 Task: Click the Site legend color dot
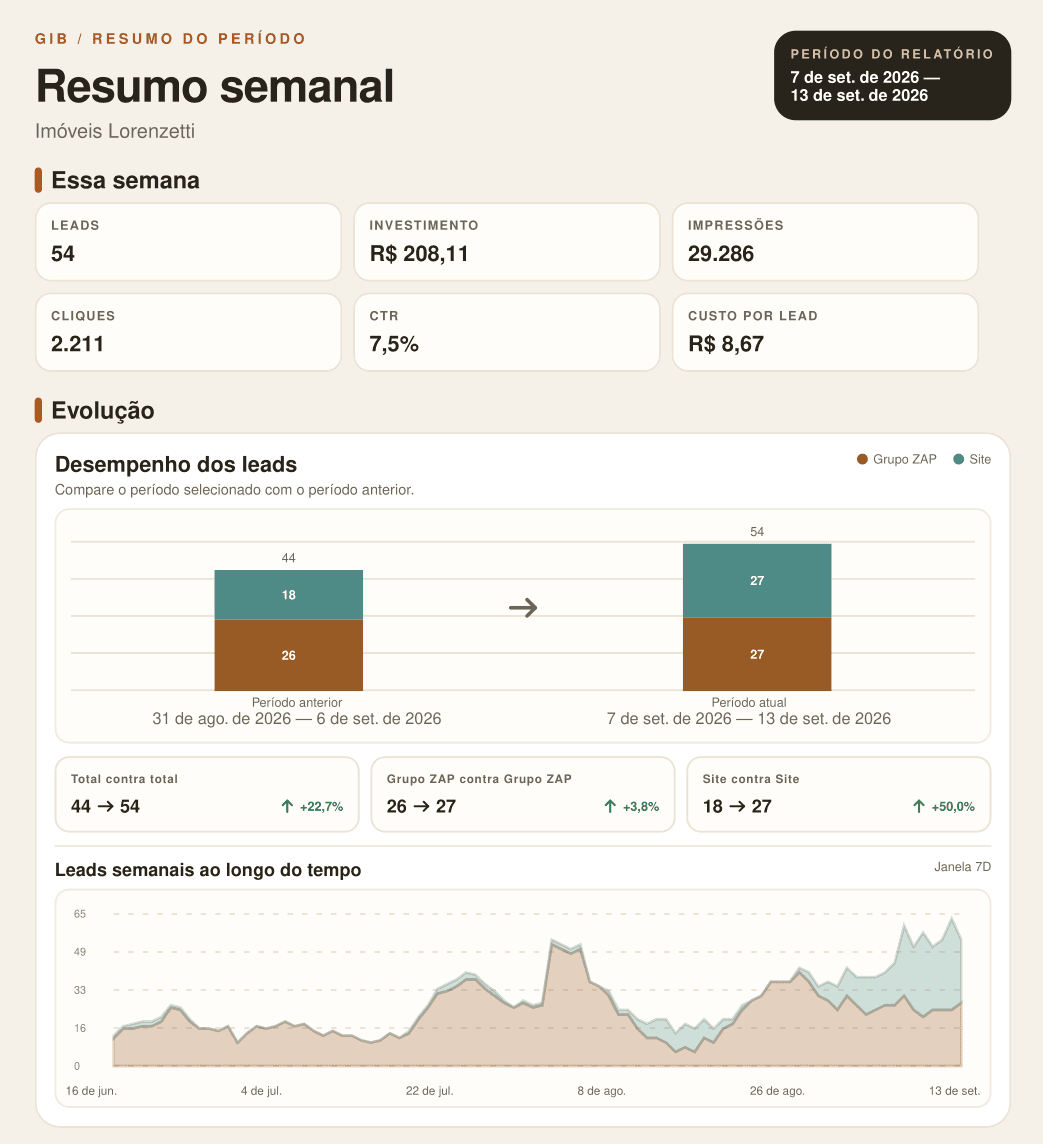[958, 459]
